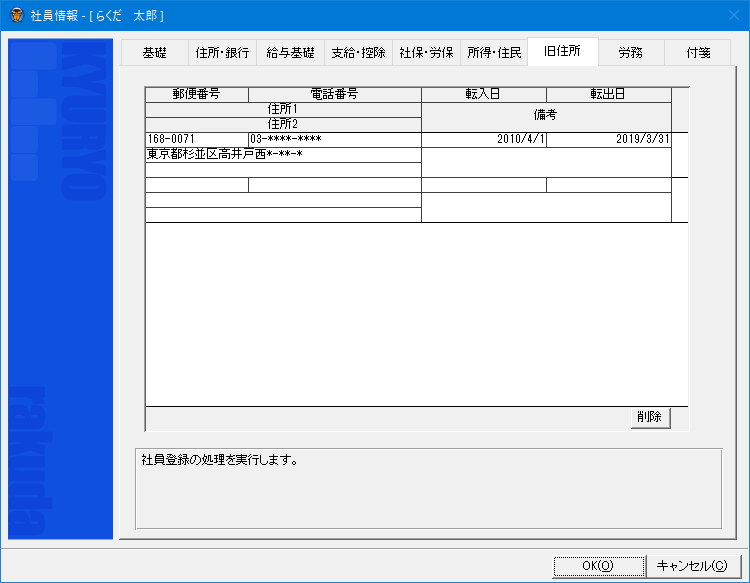The image size is (750, 583).
Task: Click the 転出日 column header
Action: 609,94
